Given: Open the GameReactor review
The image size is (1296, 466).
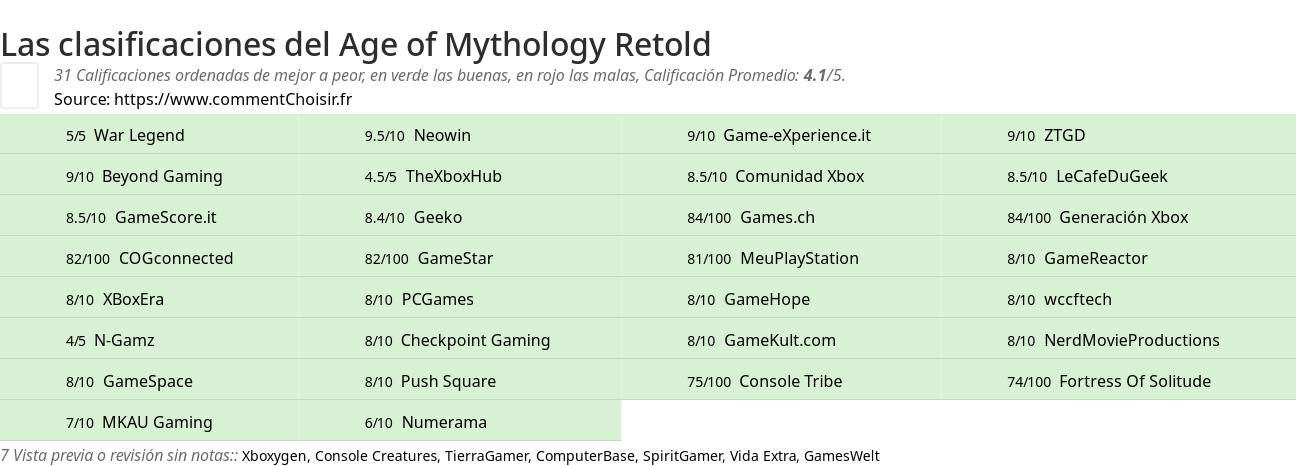Looking at the screenshot, I should (x=1095, y=259).
